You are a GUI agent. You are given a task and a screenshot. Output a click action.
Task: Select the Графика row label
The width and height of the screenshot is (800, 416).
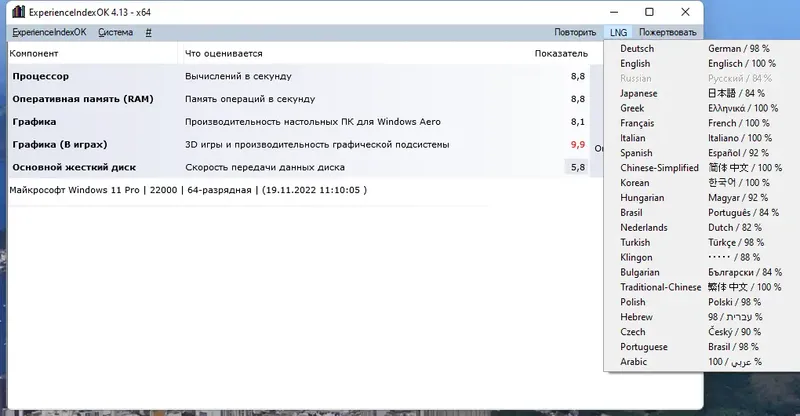[34, 121]
